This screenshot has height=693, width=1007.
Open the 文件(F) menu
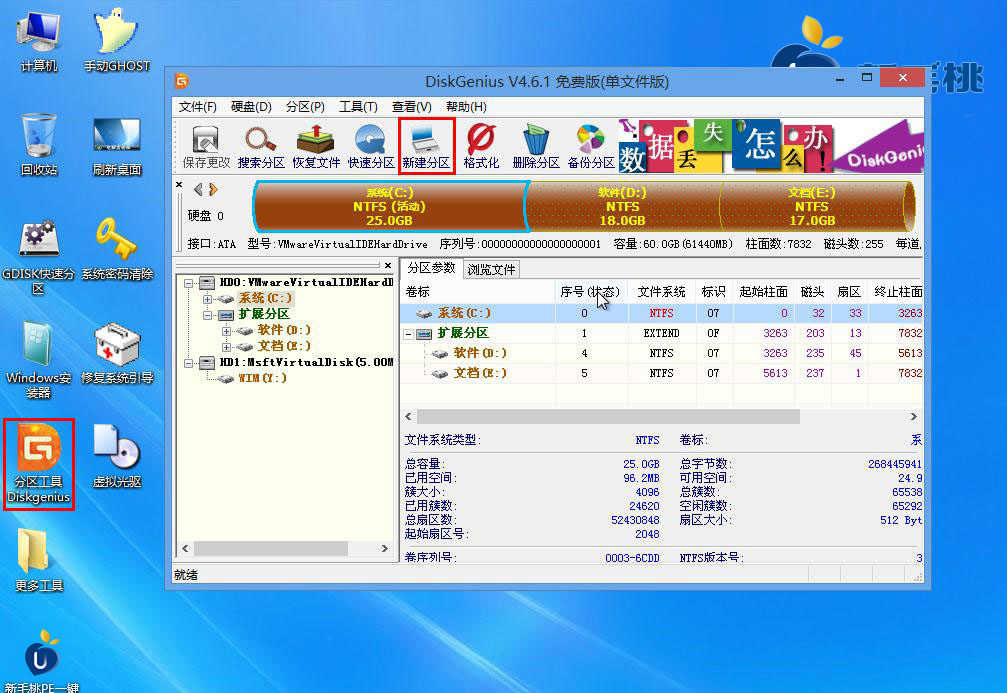click(x=197, y=107)
